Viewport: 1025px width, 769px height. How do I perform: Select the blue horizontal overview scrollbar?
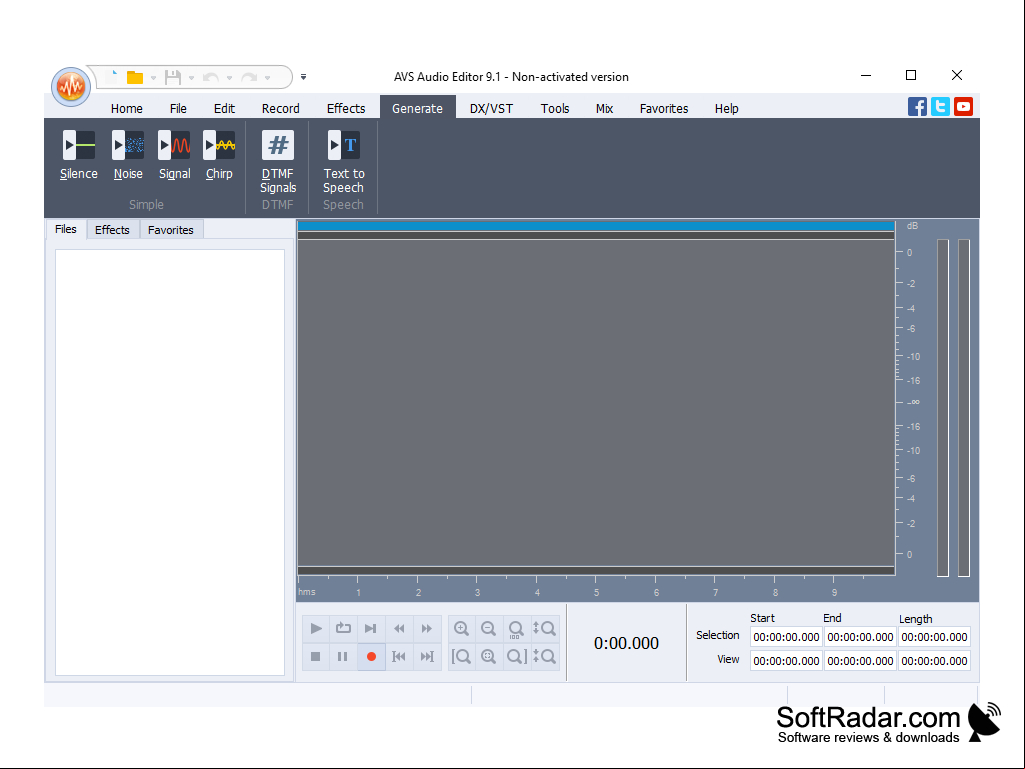[596, 226]
